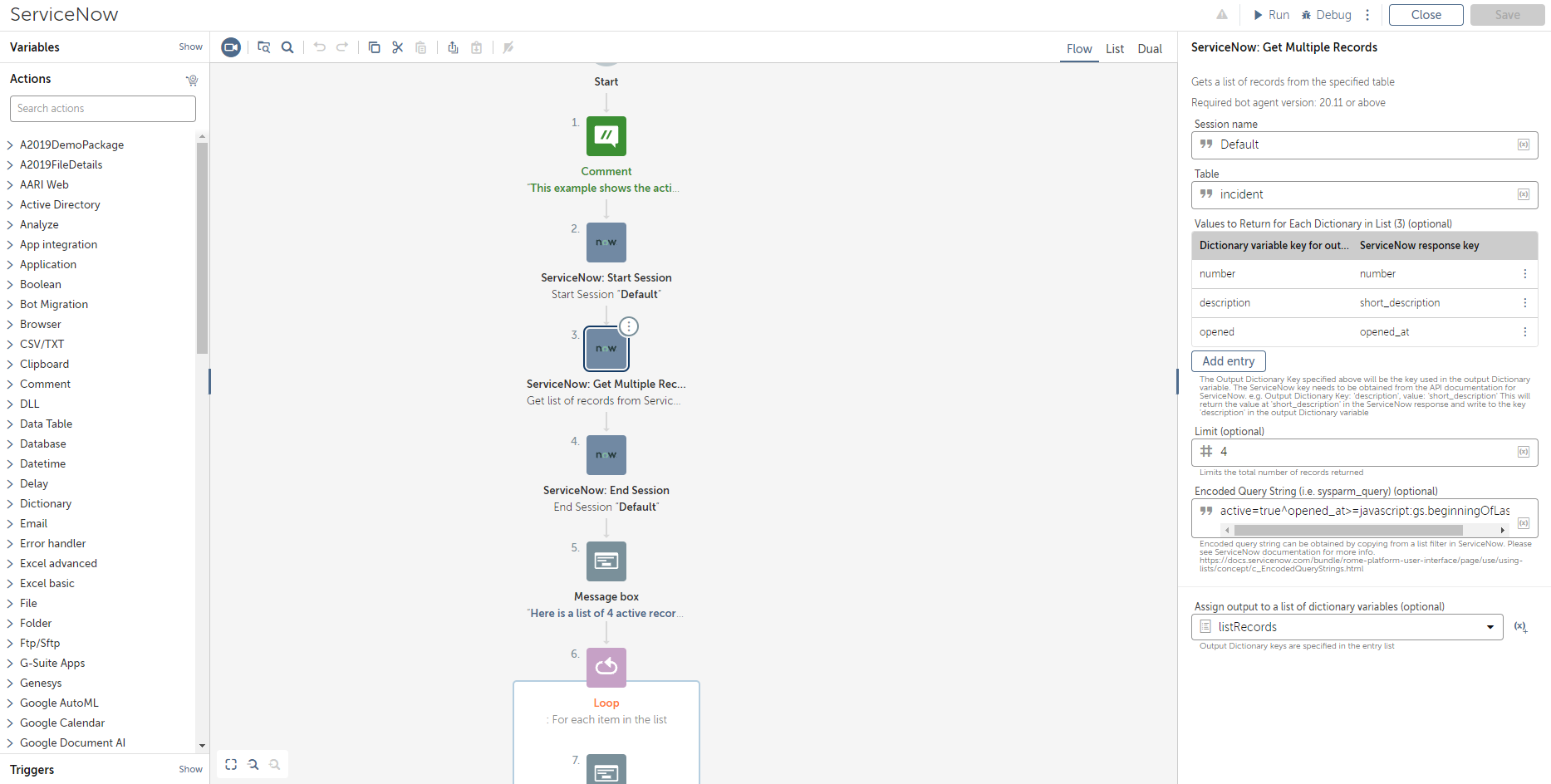Open row menu for the description entry

coord(1525,303)
